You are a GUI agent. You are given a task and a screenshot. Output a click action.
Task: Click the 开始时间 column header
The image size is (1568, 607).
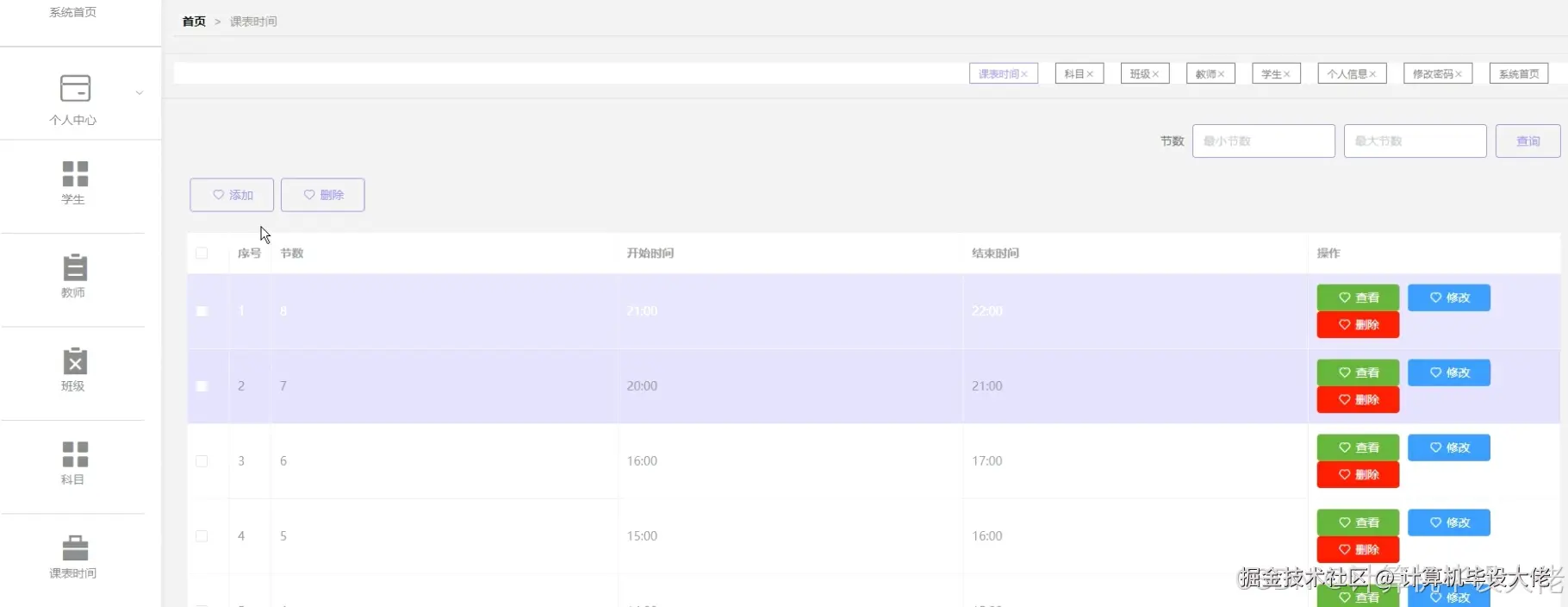[x=650, y=253]
